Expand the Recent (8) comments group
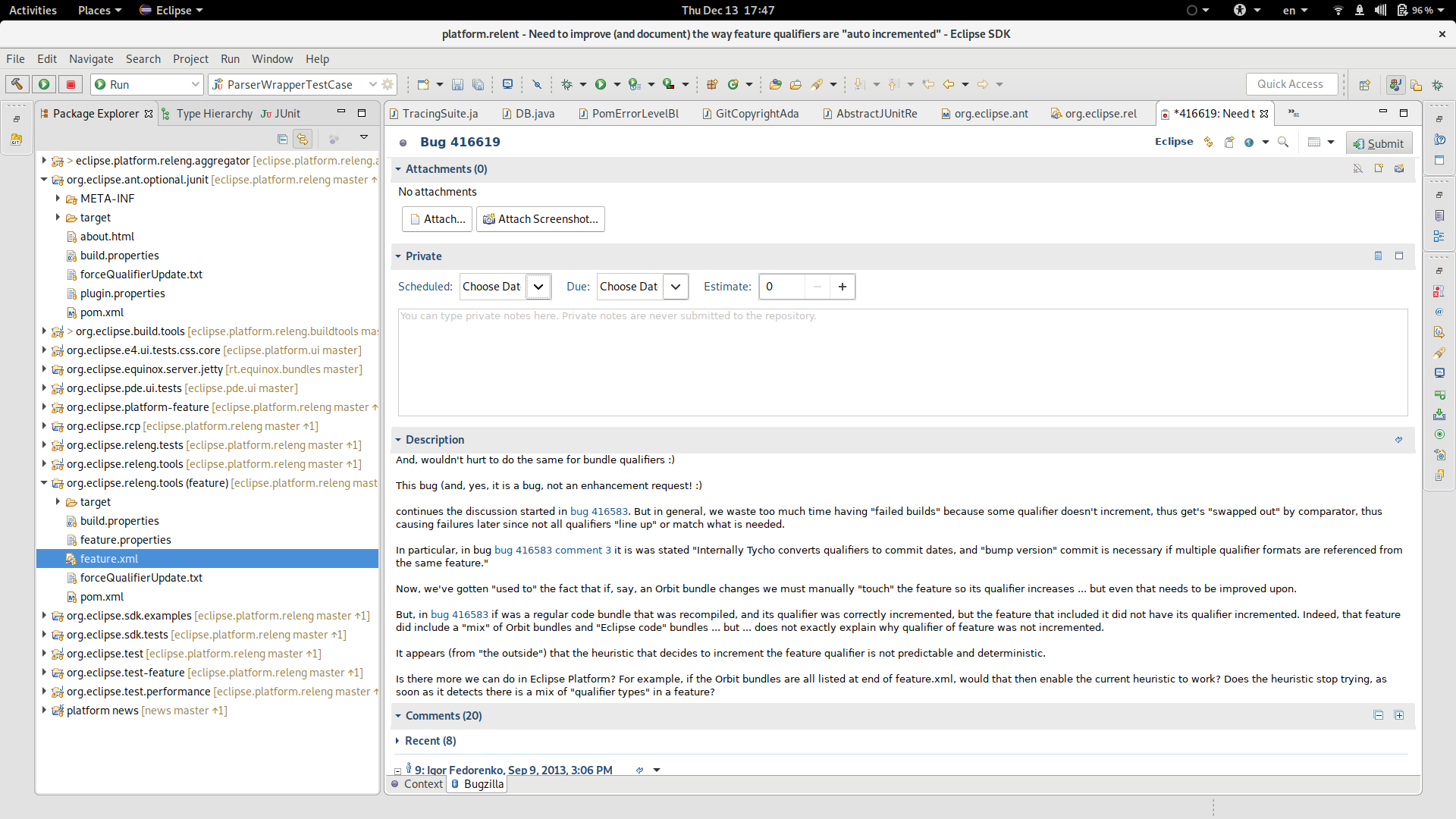The height and width of the screenshot is (819, 1456). click(x=397, y=741)
